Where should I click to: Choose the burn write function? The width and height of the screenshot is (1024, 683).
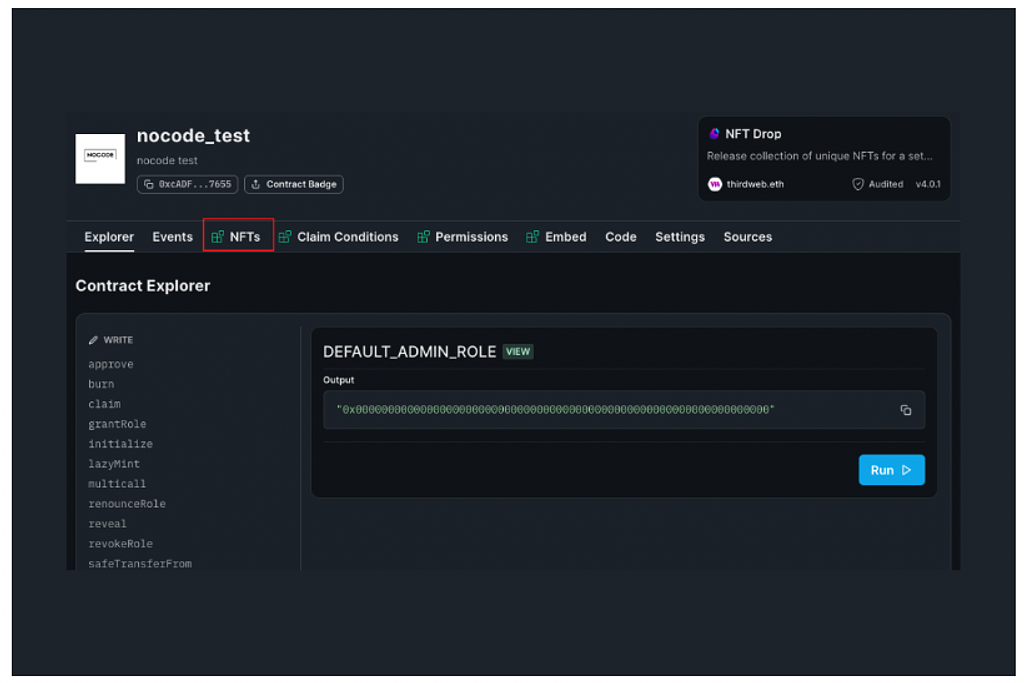tap(101, 384)
